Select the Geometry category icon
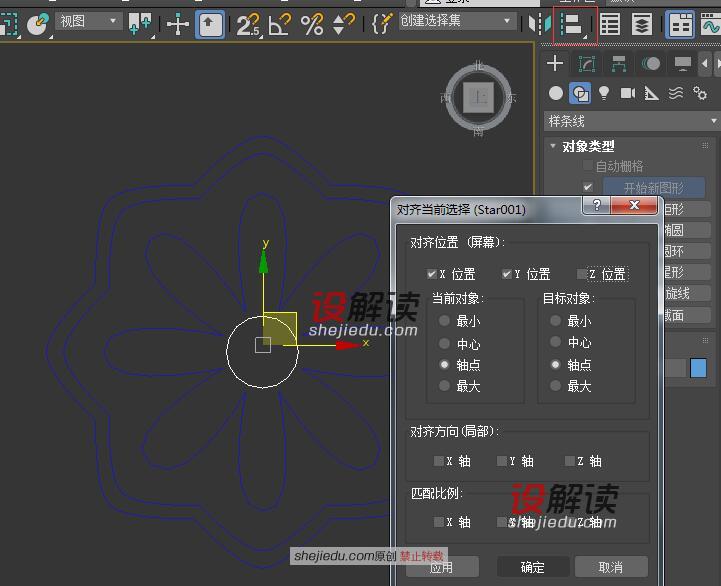721x586 pixels. coord(555,93)
